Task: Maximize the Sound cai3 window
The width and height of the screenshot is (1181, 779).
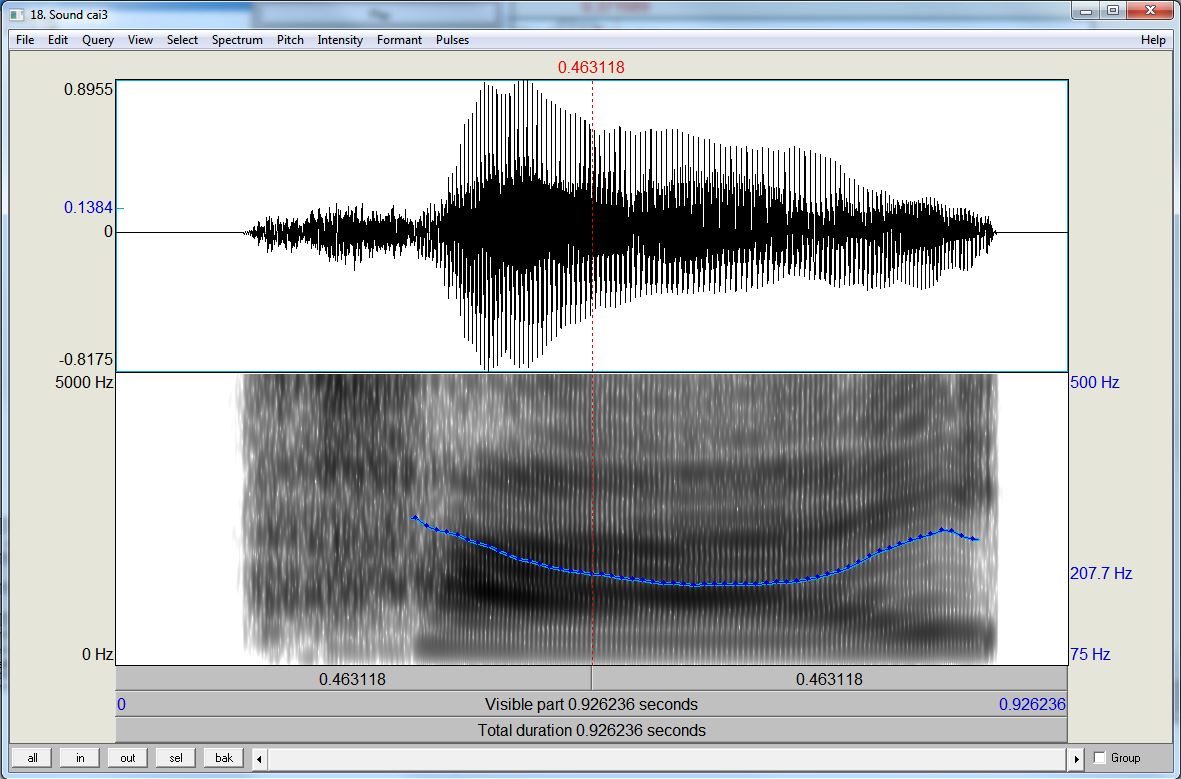Action: 1112,11
